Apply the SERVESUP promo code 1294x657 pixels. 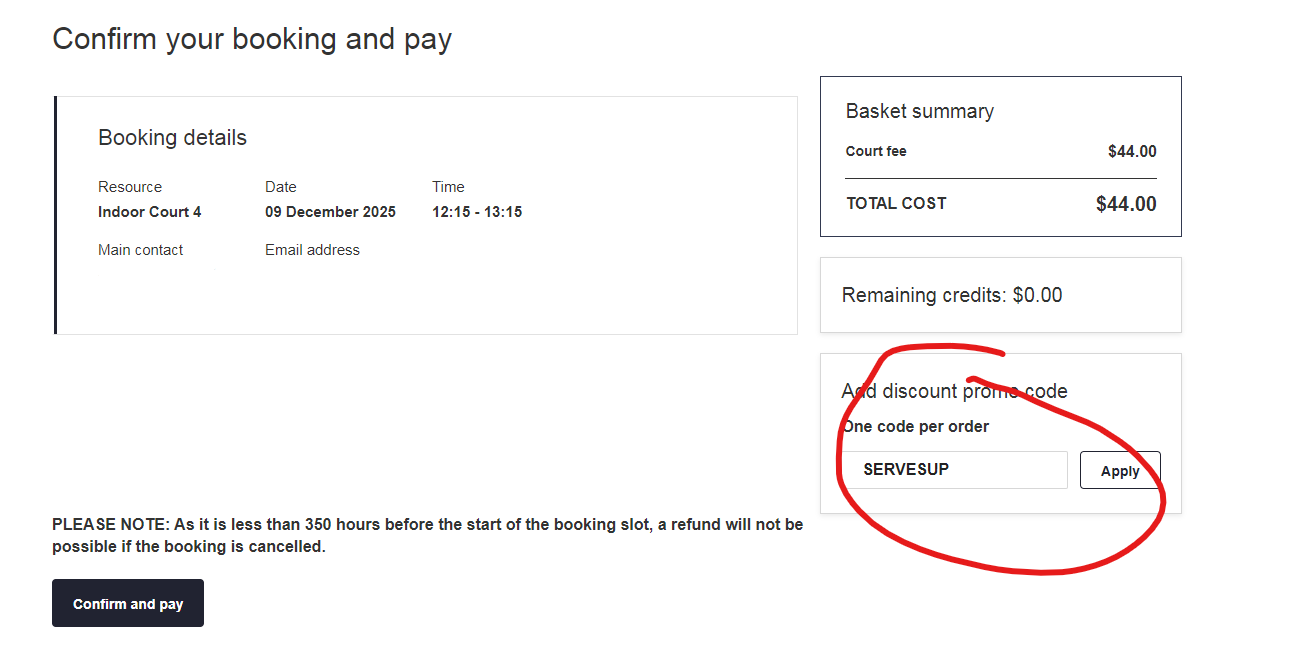coord(1119,471)
